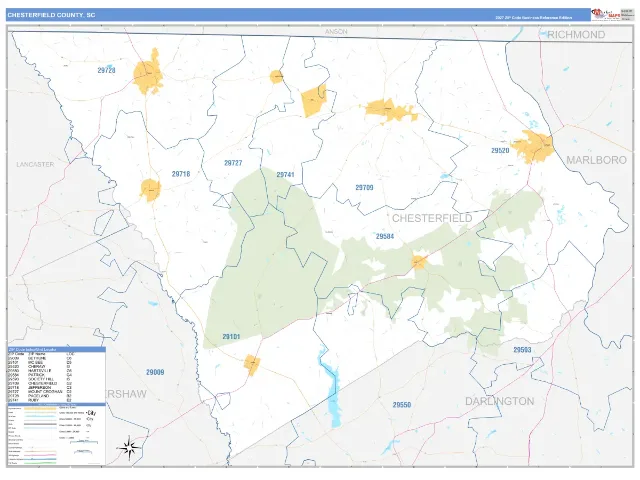Click the reference edition subtitle in header bar
The image size is (640, 480).
[533, 18]
